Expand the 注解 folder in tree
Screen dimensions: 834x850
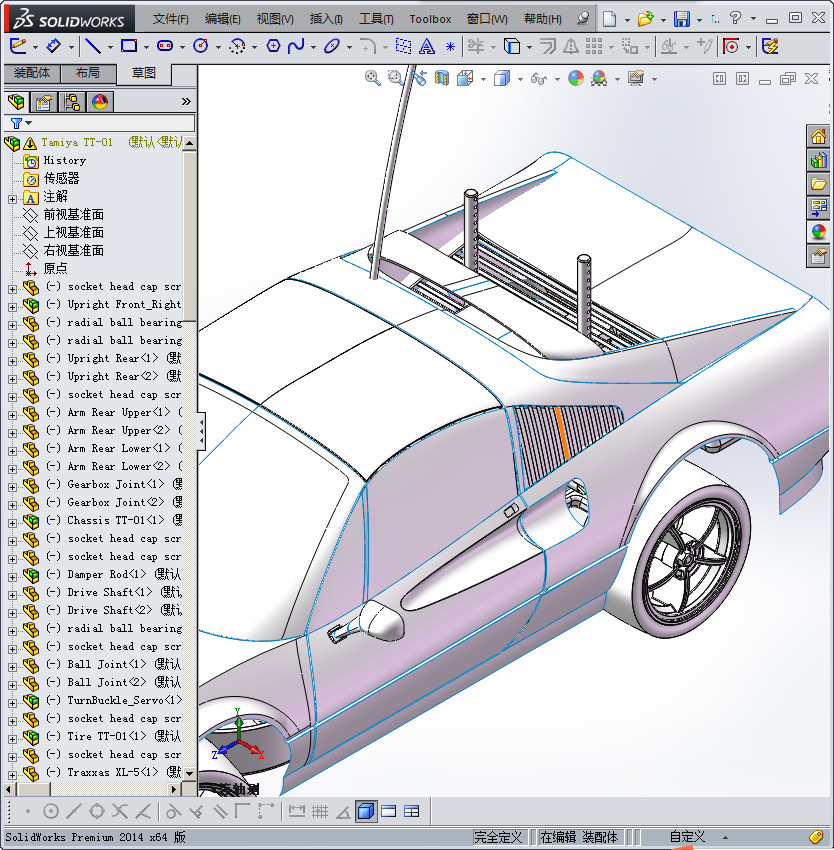[12, 197]
